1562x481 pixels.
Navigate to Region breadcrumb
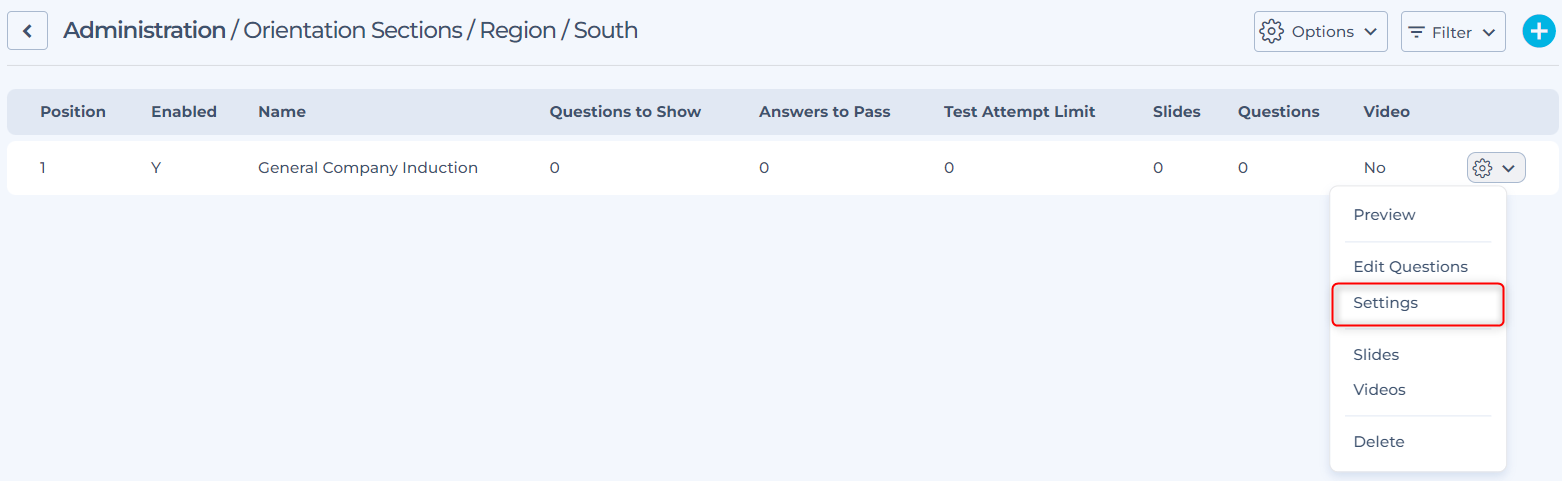(x=516, y=31)
